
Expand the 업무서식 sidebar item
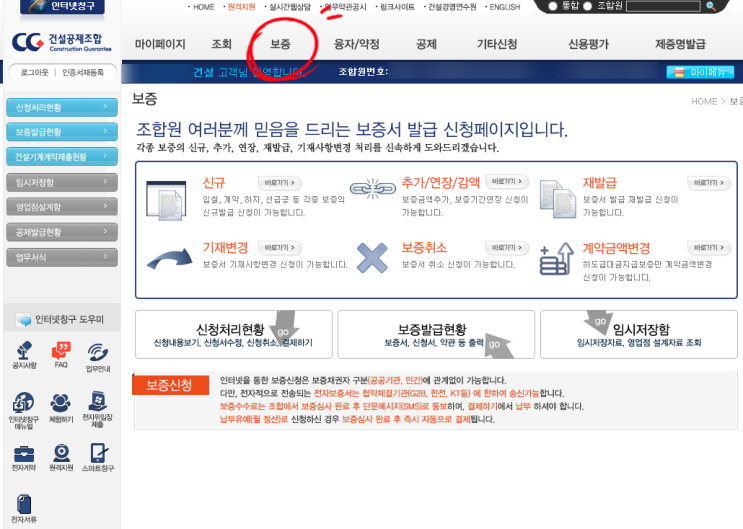pos(62,257)
